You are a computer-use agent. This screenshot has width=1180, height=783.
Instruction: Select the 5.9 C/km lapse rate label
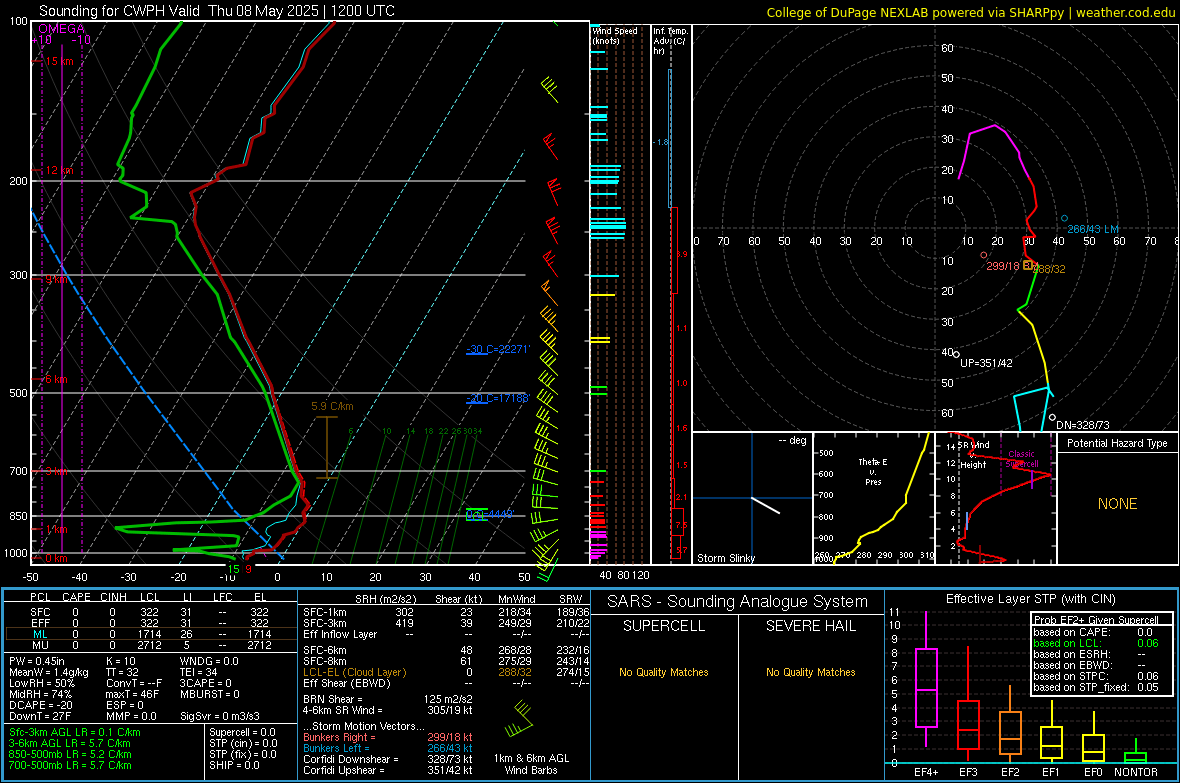[332, 407]
